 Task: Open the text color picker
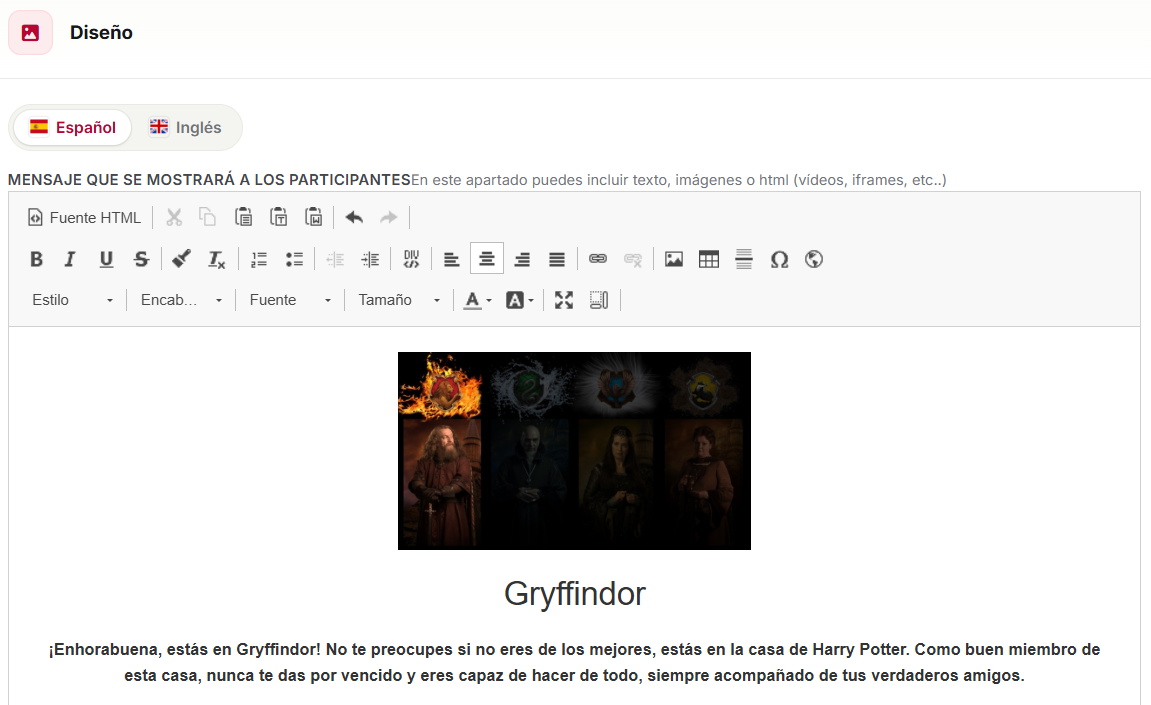pos(478,300)
